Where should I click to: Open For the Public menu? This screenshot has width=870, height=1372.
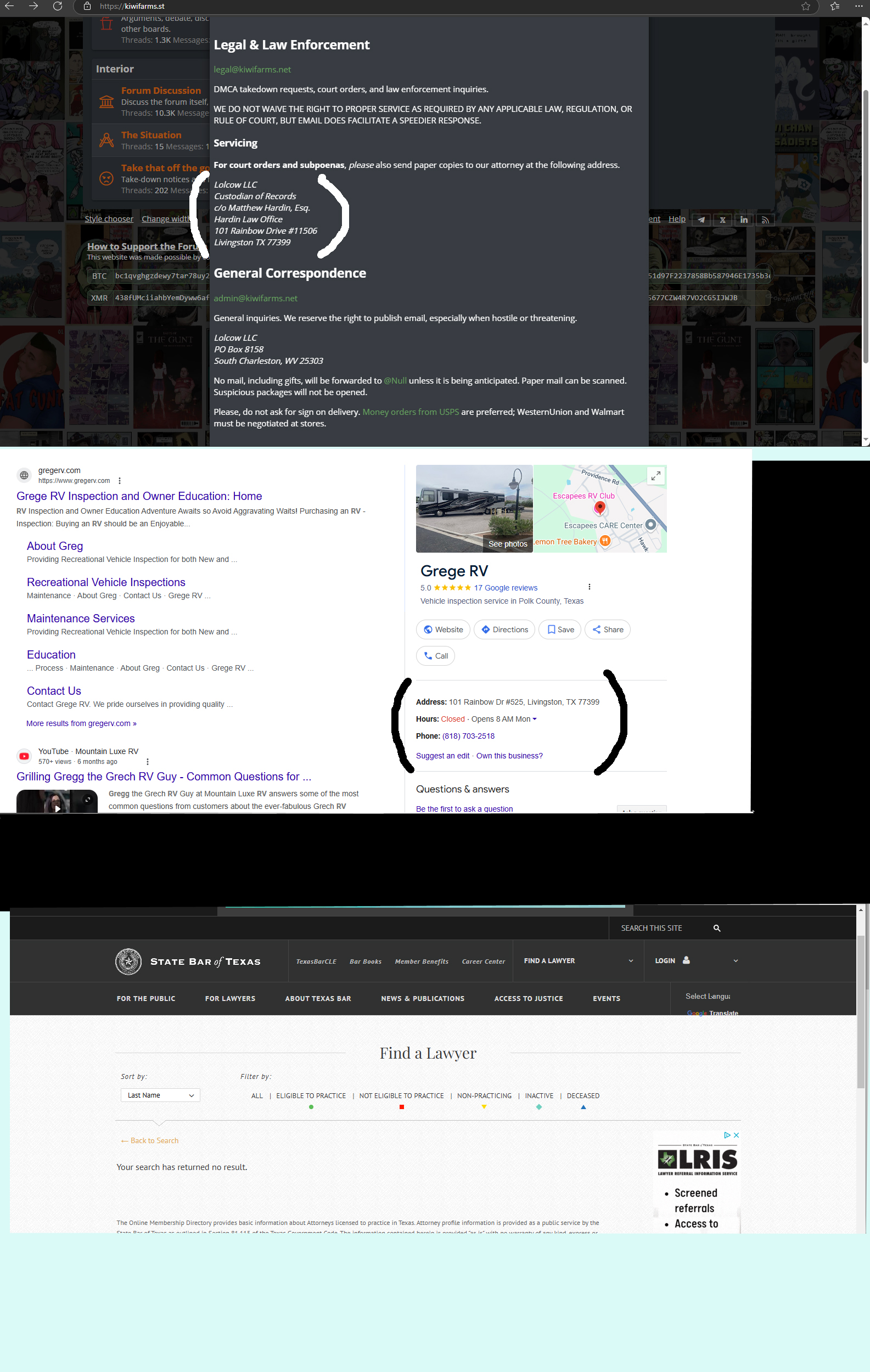pos(146,998)
